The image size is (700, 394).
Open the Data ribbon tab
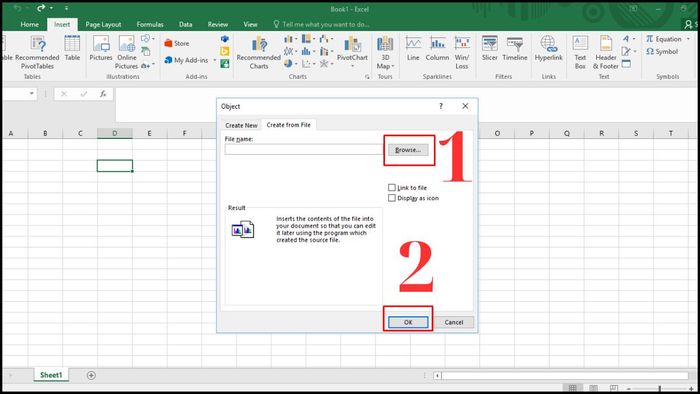(185, 25)
